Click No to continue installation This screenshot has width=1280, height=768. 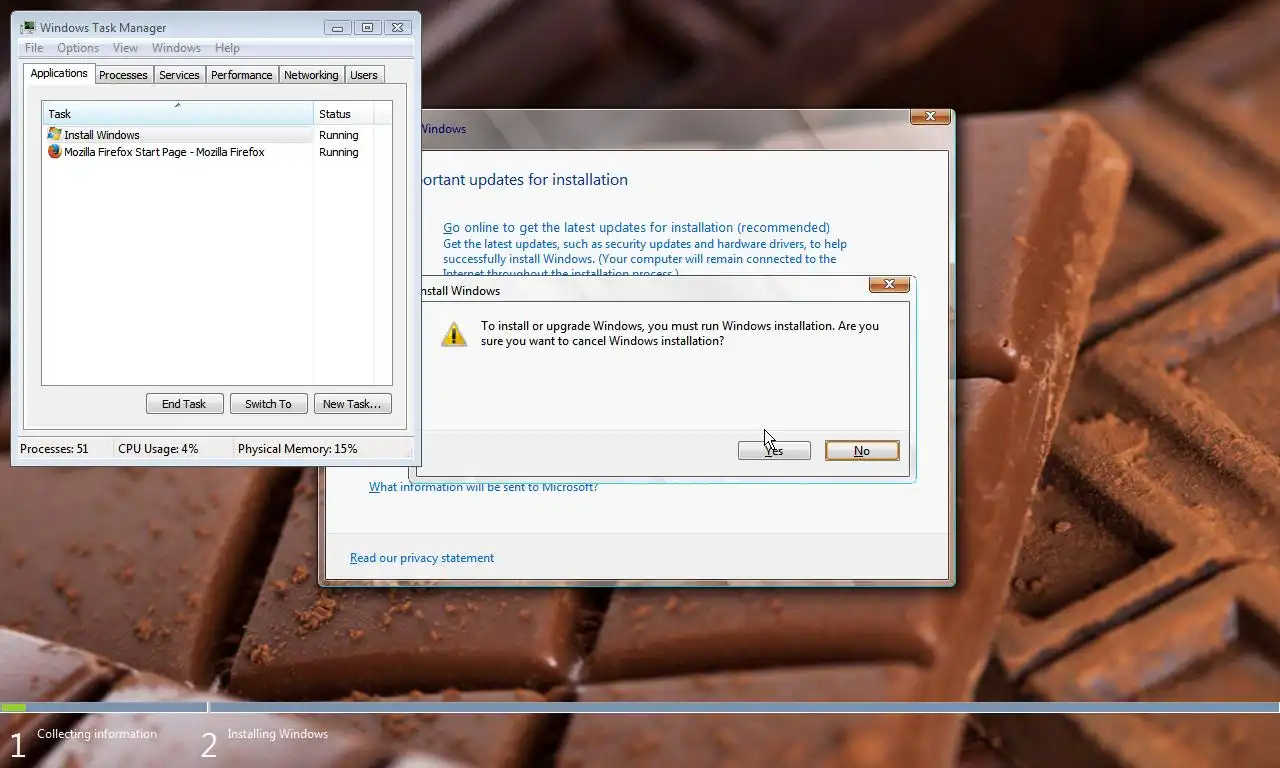(x=862, y=451)
